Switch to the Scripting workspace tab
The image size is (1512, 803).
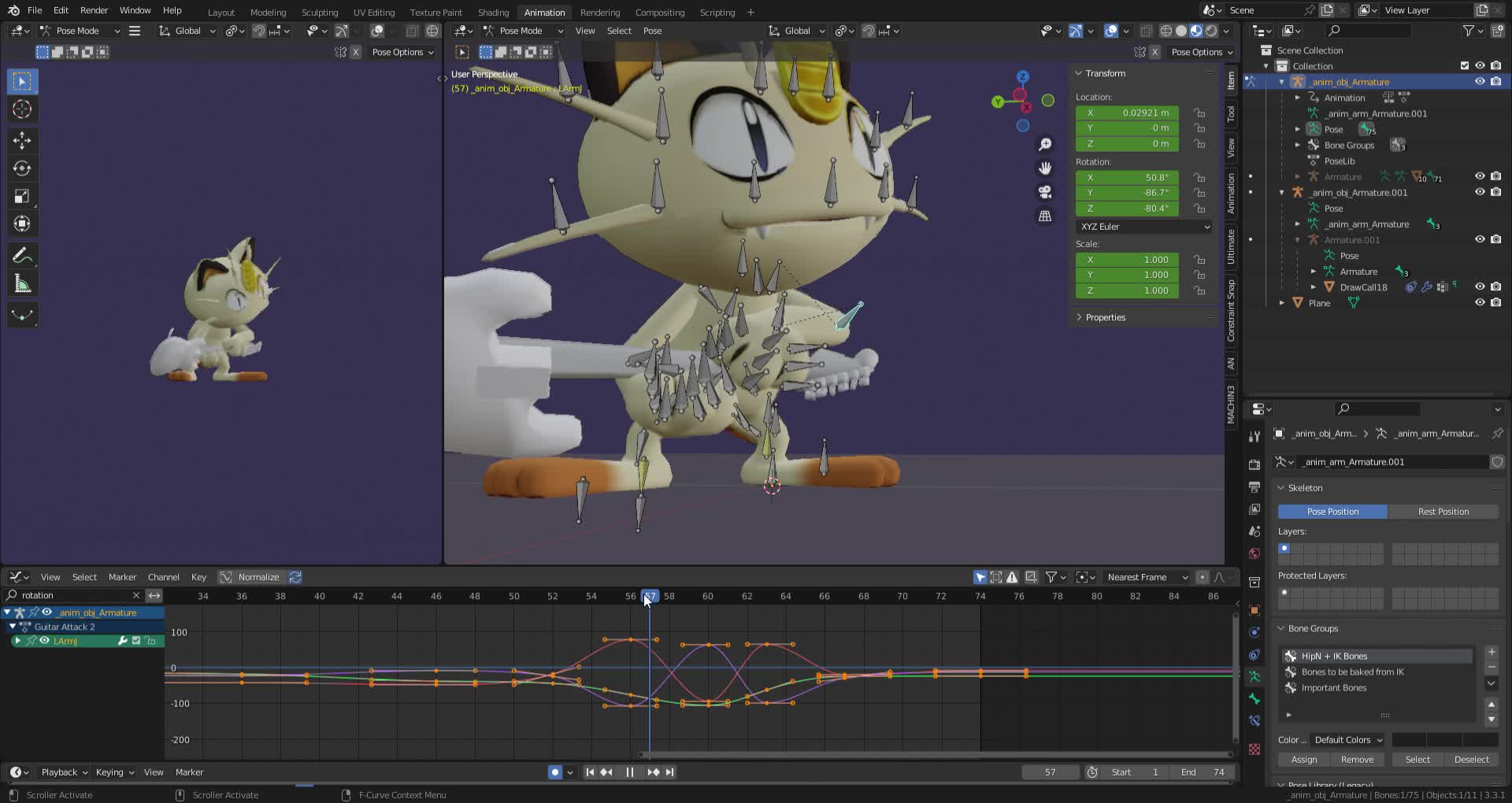[x=717, y=12]
